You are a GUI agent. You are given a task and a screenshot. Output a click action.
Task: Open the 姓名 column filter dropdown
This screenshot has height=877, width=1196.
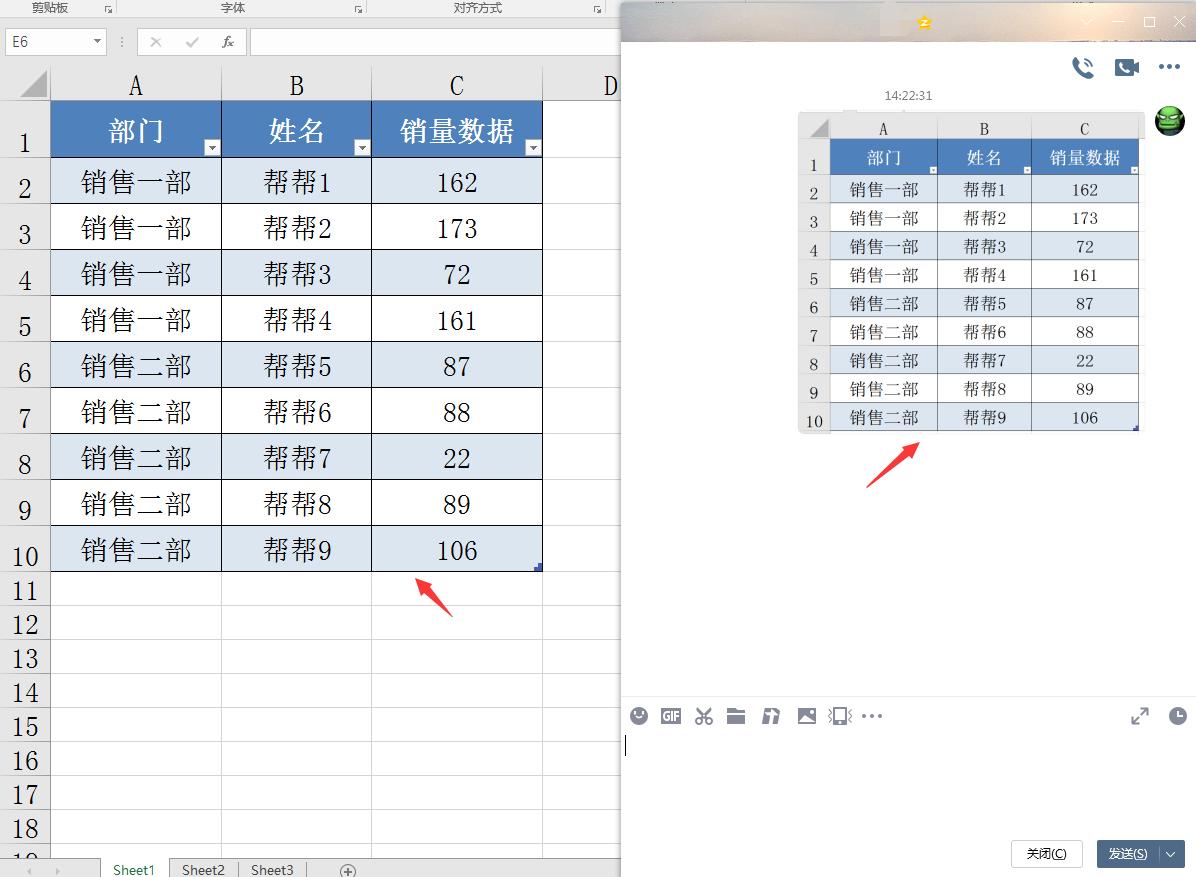pos(362,148)
